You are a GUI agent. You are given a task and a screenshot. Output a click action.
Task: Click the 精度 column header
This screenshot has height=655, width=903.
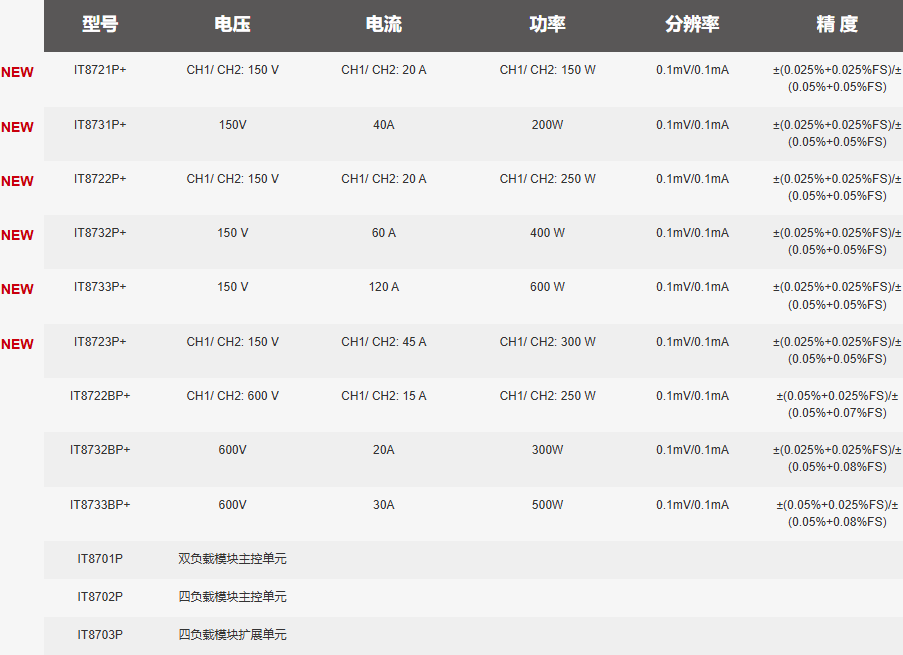(837, 24)
